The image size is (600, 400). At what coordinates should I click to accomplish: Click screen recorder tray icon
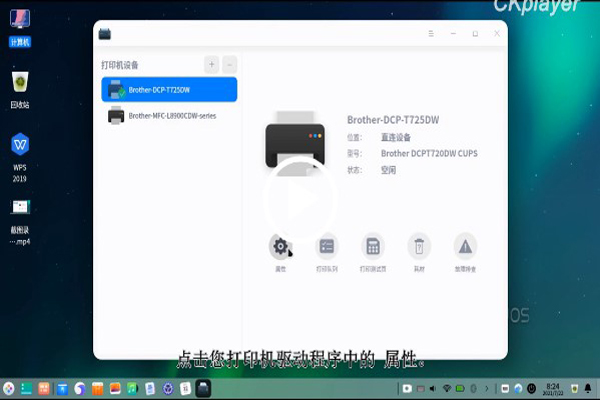(407, 389)
